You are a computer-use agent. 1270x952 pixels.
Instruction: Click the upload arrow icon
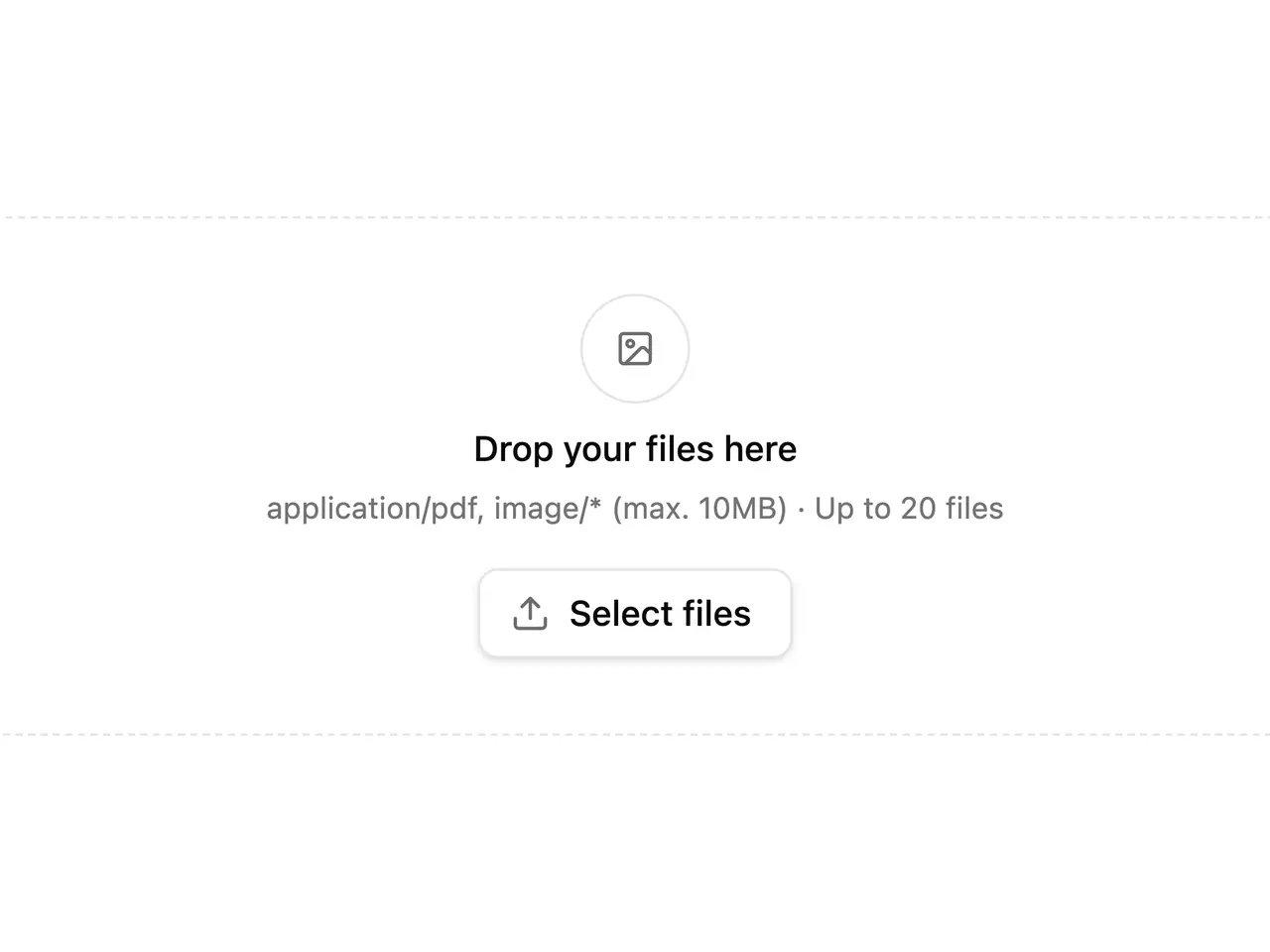coord(530,613)
